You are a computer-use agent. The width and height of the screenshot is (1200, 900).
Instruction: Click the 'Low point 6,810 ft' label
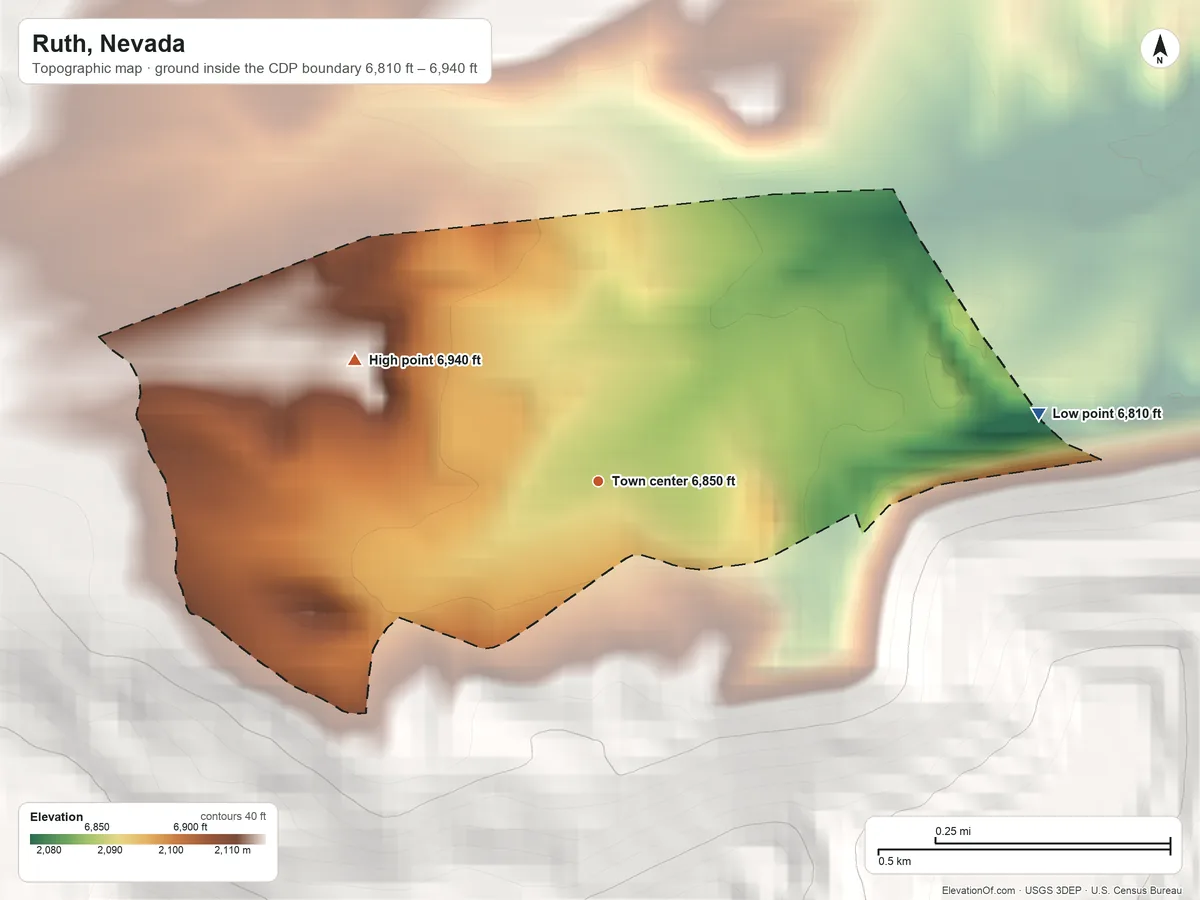tap(1107, 413)
